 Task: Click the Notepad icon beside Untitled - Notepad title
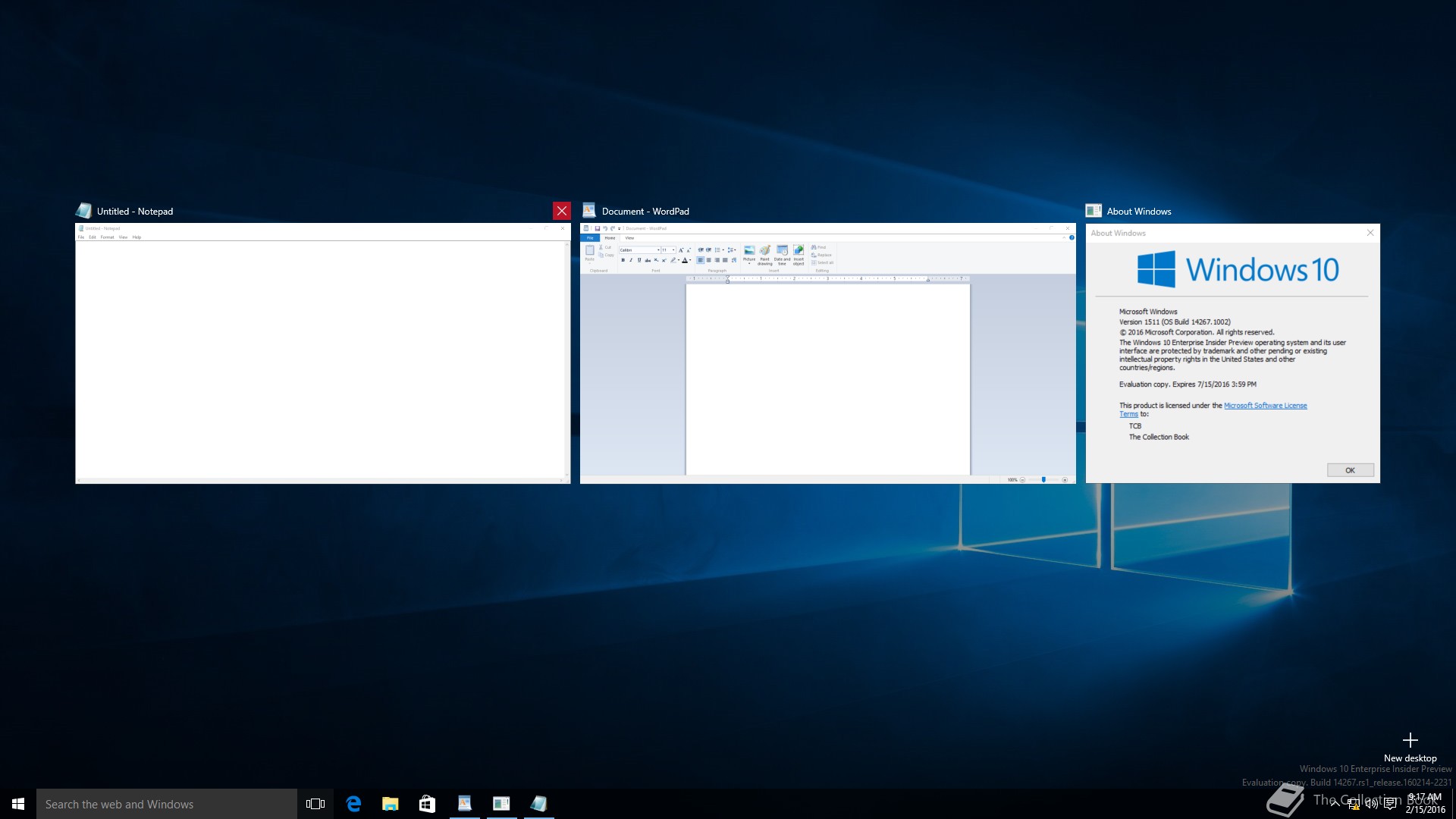click(x=84, y=211)
